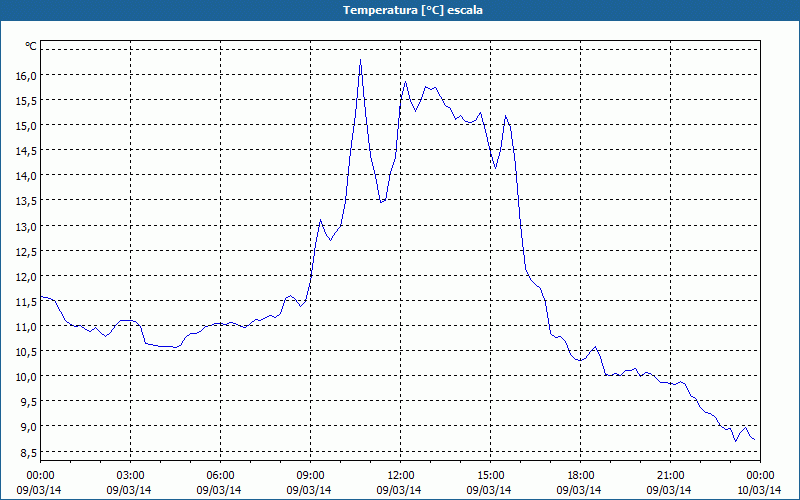
Task: Select the 15,5 axis label
Action: [x=27, y=101]
